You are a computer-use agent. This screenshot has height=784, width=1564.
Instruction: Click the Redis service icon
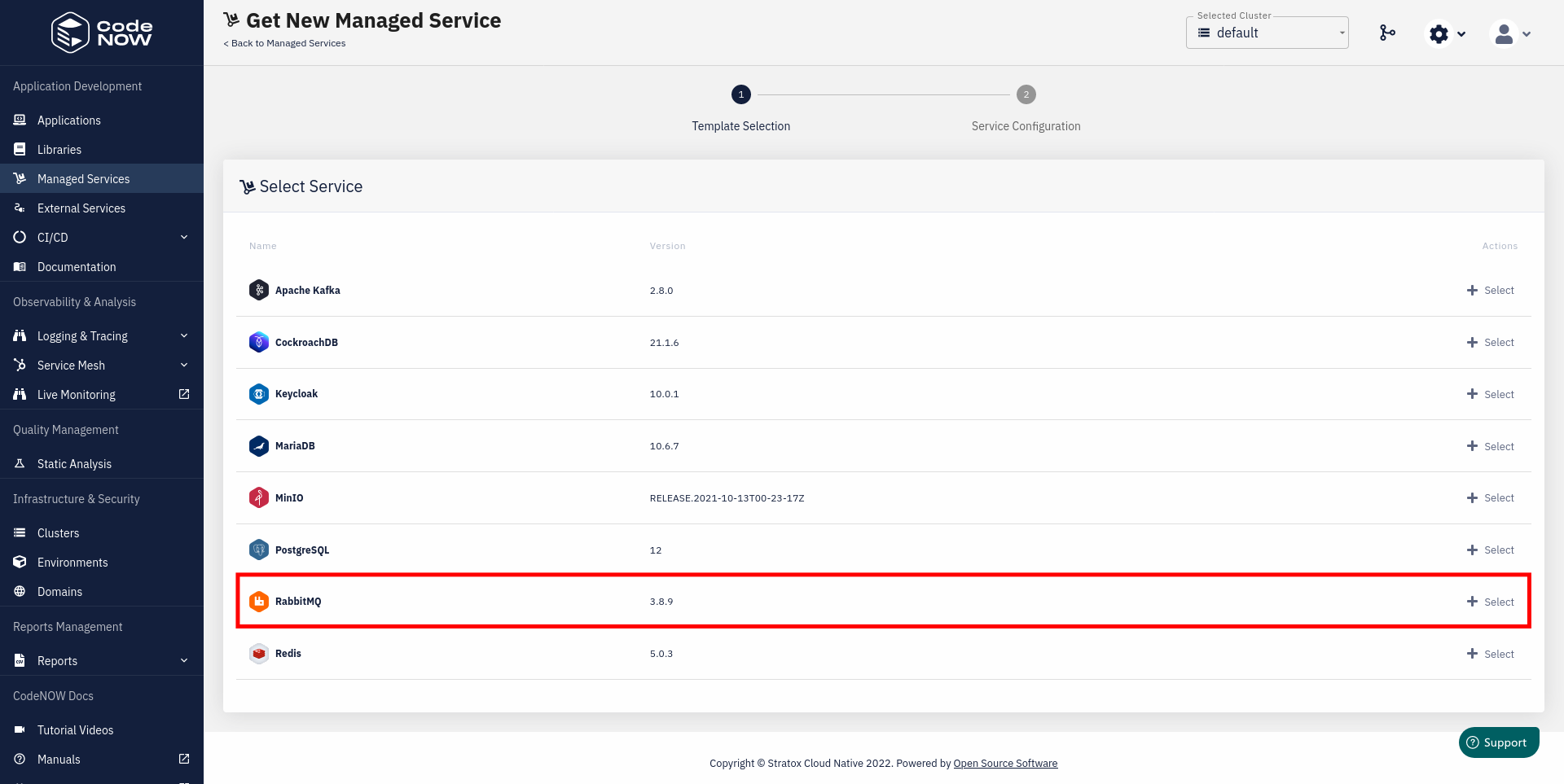259,654
